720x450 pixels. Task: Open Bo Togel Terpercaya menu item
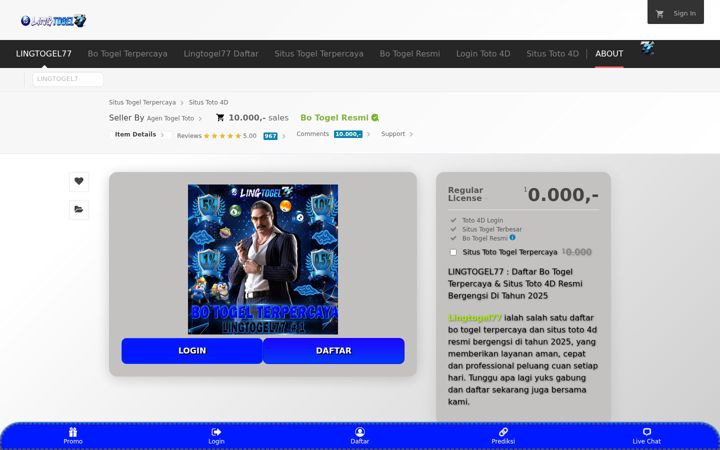tap(127, 54)
